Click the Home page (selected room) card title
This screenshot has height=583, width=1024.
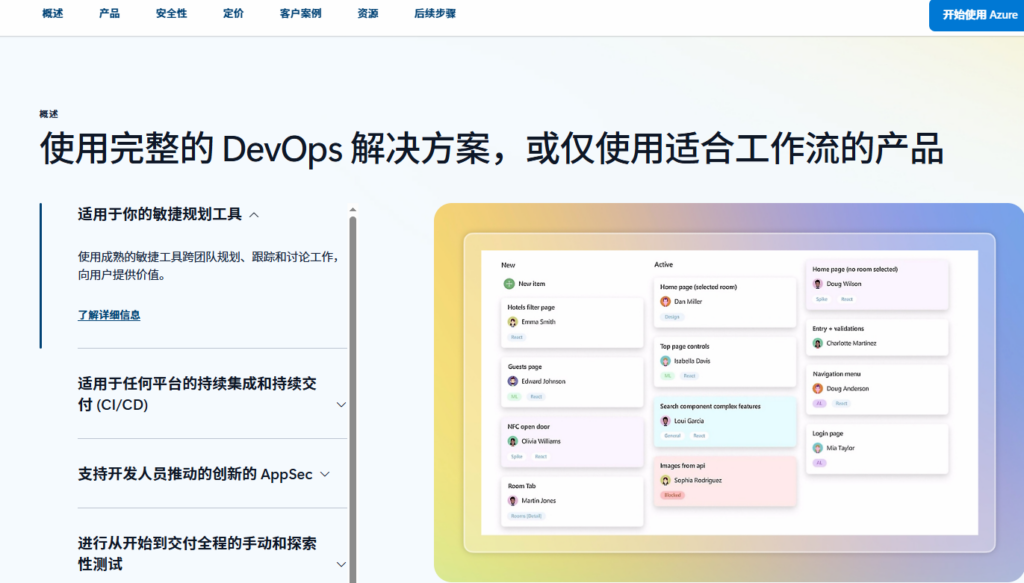pyautogui.click(x=698, y=287)
